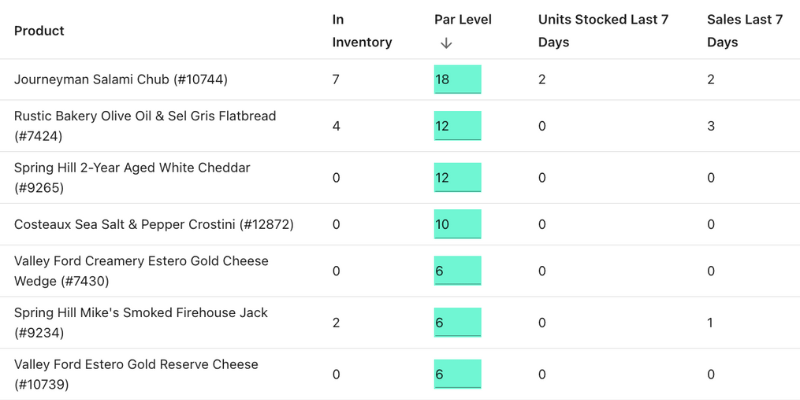Viewport: 800px width, 400px height.
Task: Click inventory count 7 for Salami Chub
Action: click(x=336, y=80)
